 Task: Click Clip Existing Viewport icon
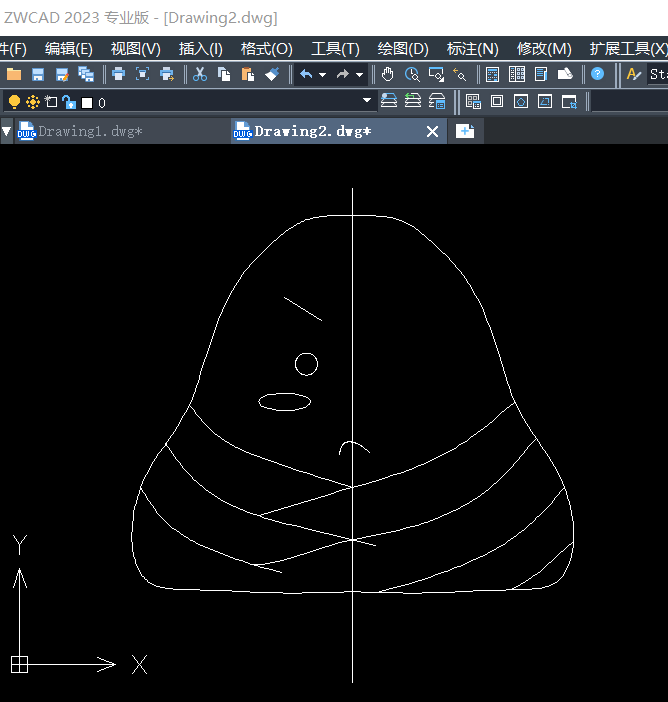569,102
